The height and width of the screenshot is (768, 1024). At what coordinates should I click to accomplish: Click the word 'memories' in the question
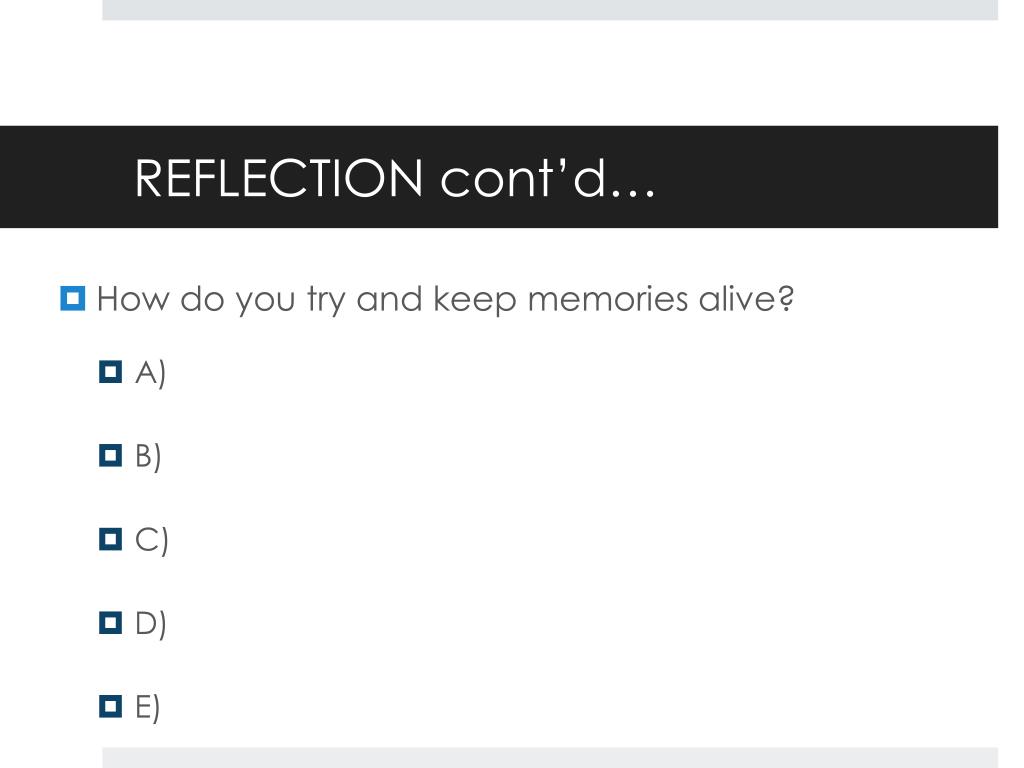(x=607, y=299)
